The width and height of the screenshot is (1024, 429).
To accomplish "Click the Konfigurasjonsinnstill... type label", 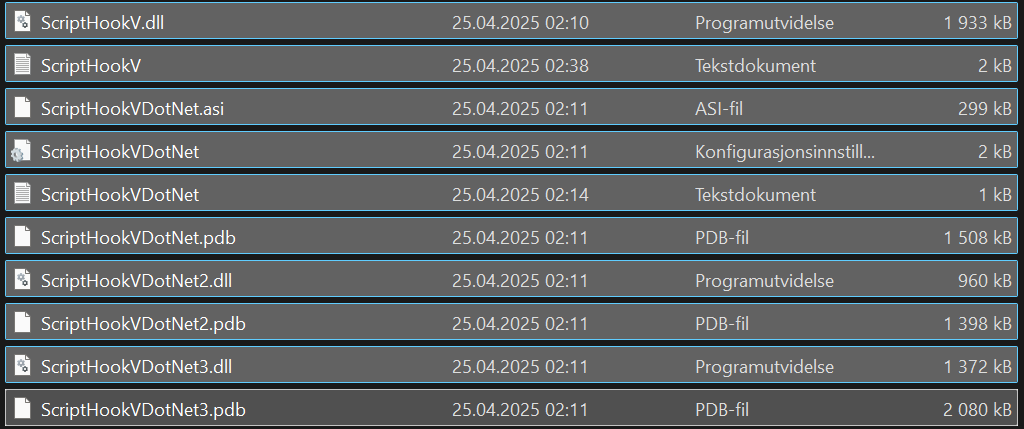I will [x=785, y=152].
